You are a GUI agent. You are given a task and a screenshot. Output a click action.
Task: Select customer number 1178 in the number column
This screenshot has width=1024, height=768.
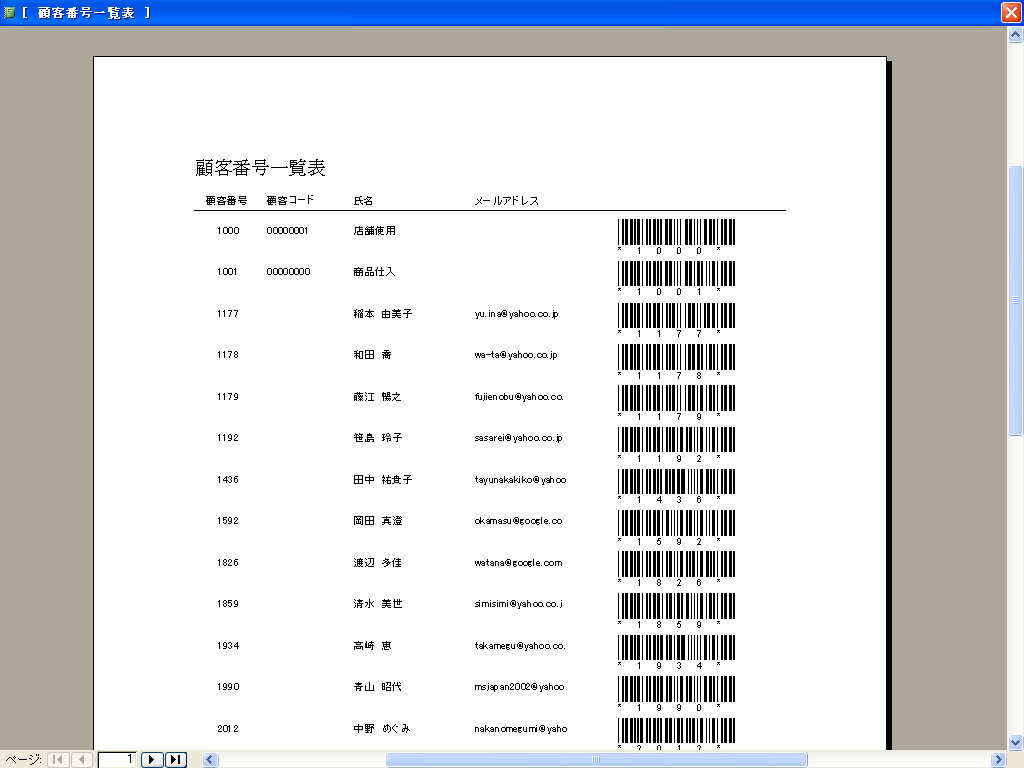tap(228, 355)
